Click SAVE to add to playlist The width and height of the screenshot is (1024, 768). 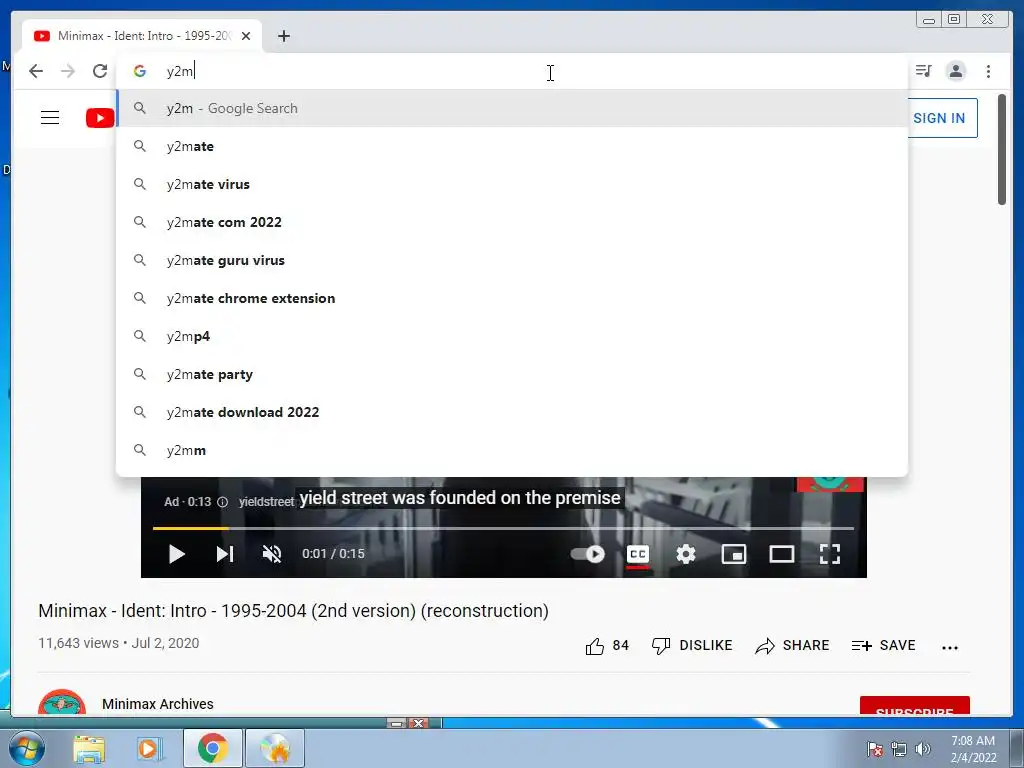click(883, 646)
